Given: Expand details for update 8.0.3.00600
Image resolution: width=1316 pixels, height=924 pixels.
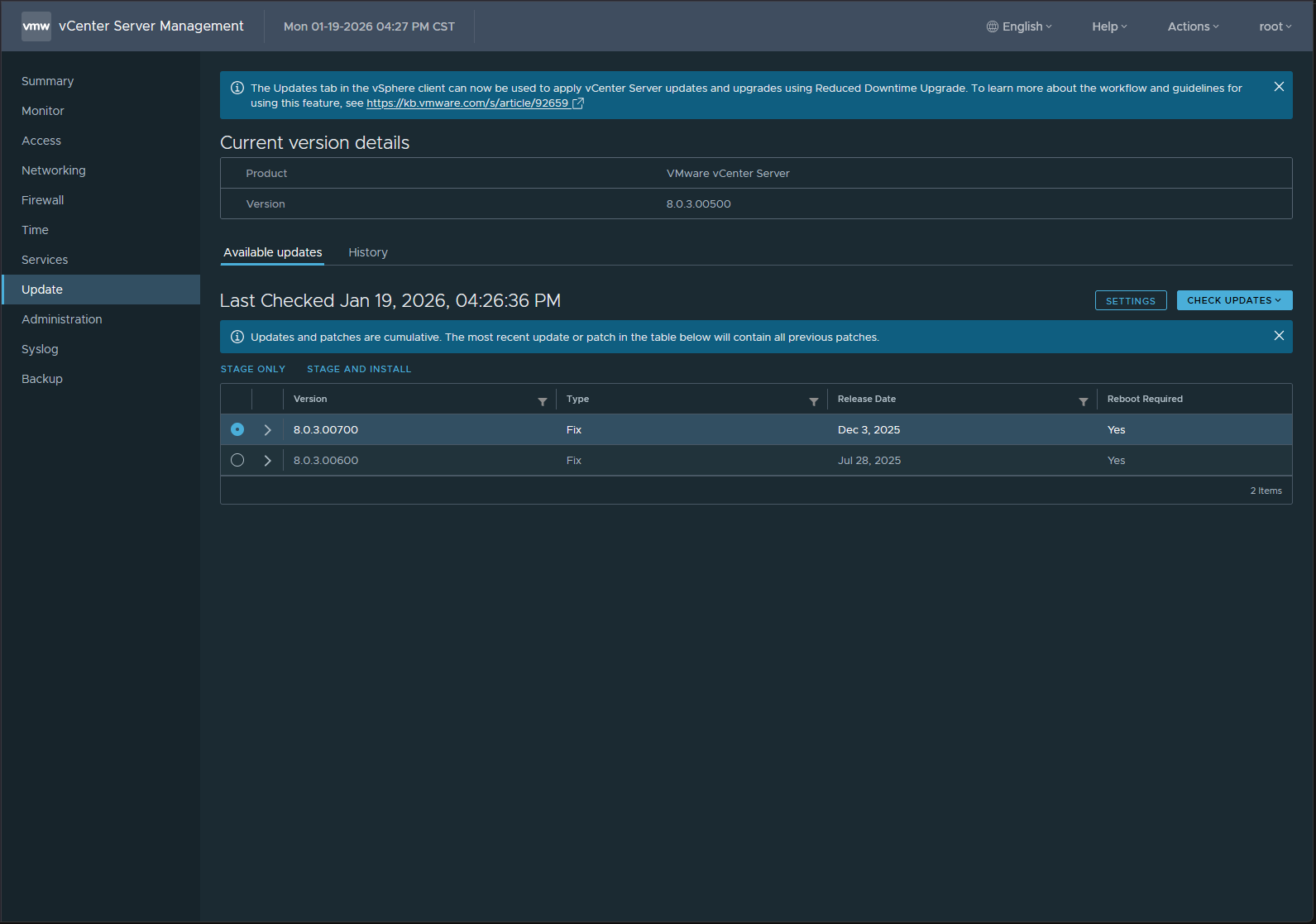Looking at the screenshot, I should click(x=267, y=461).
